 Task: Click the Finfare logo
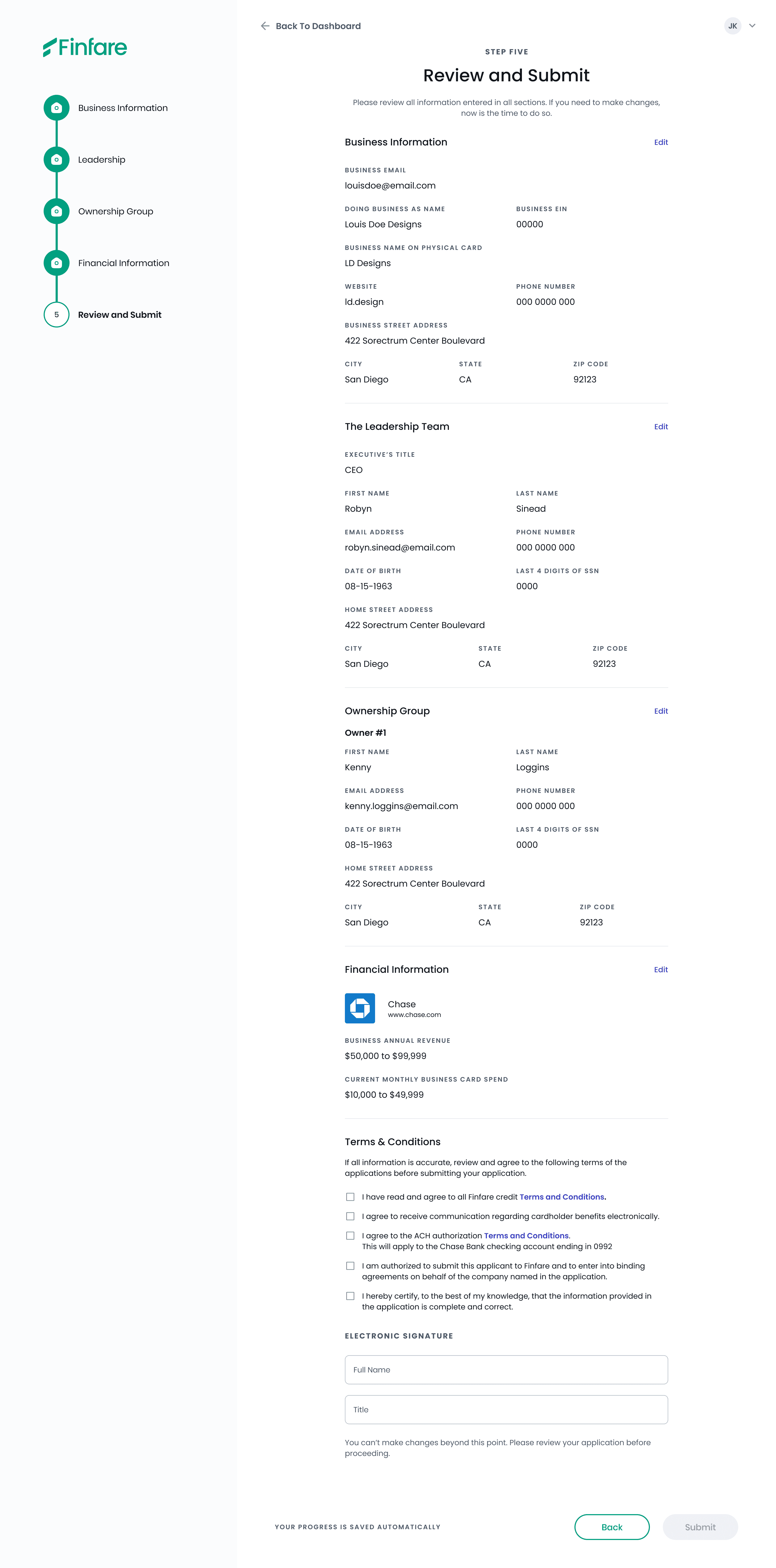(85, 47)
